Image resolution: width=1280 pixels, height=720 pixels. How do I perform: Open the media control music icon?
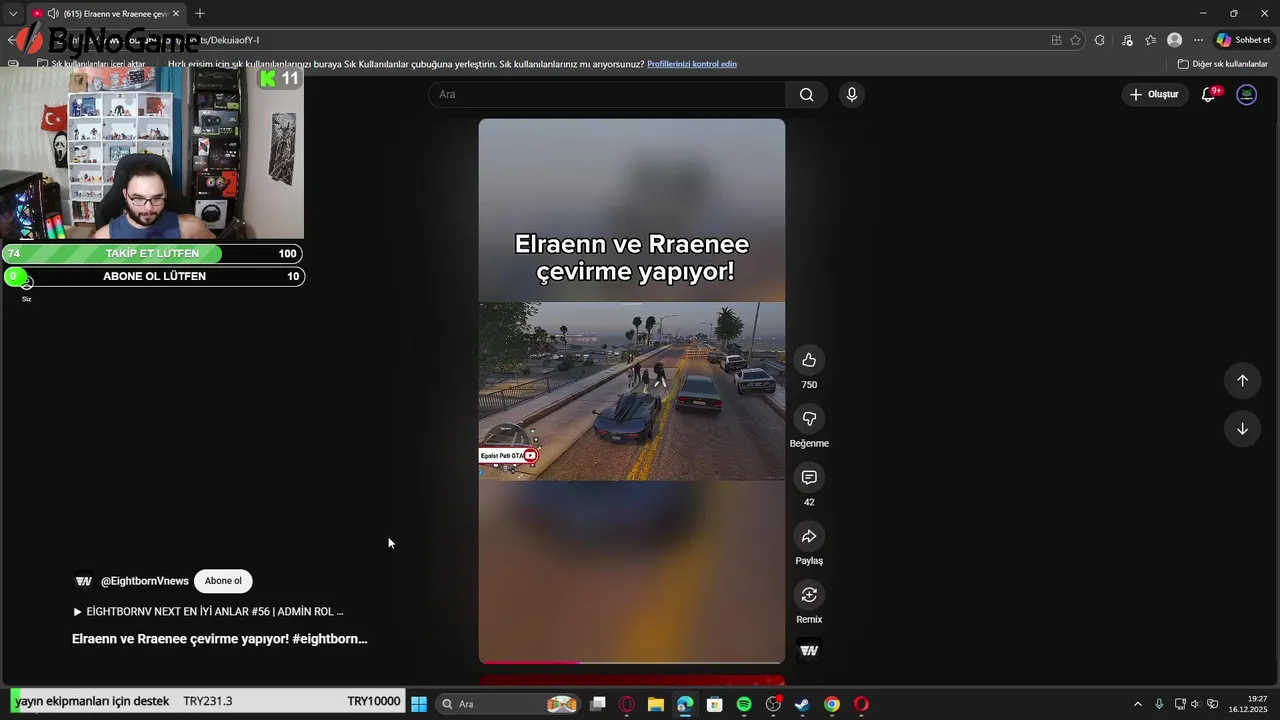[x=1127, y=40]
